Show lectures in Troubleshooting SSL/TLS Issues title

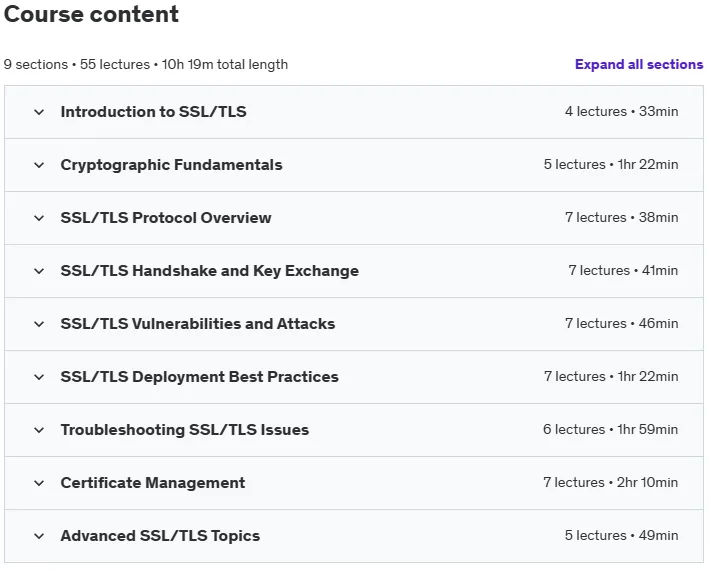point(184,430)
